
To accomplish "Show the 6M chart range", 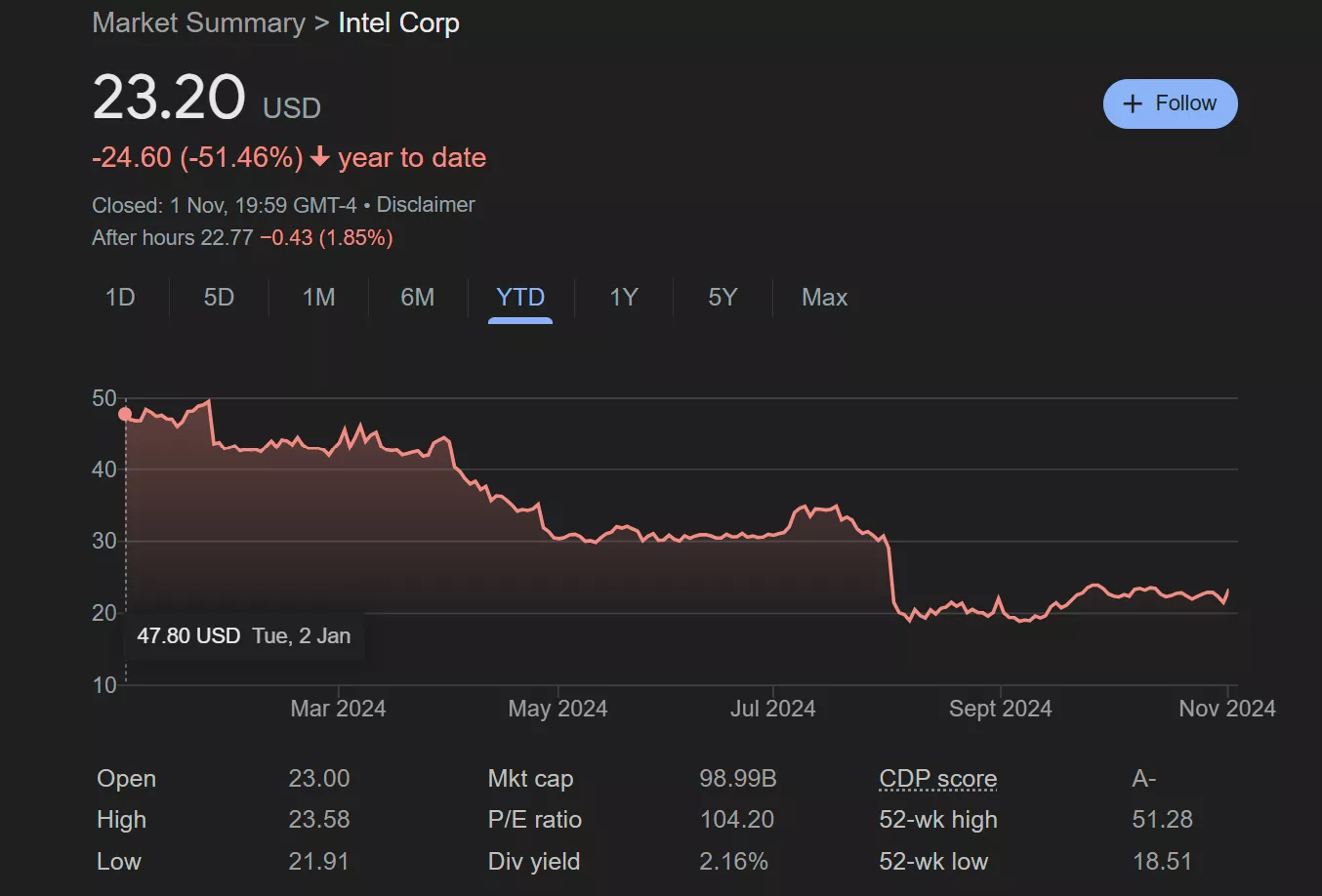I will coord(417,298).
